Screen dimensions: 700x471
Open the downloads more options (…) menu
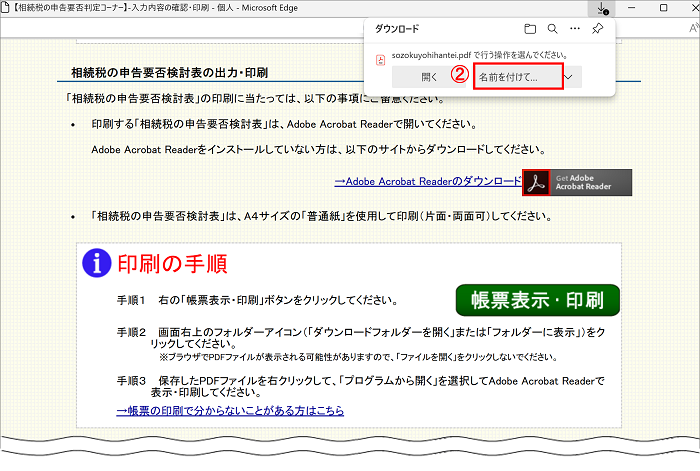pyautogui.click(x=574, y=29)
